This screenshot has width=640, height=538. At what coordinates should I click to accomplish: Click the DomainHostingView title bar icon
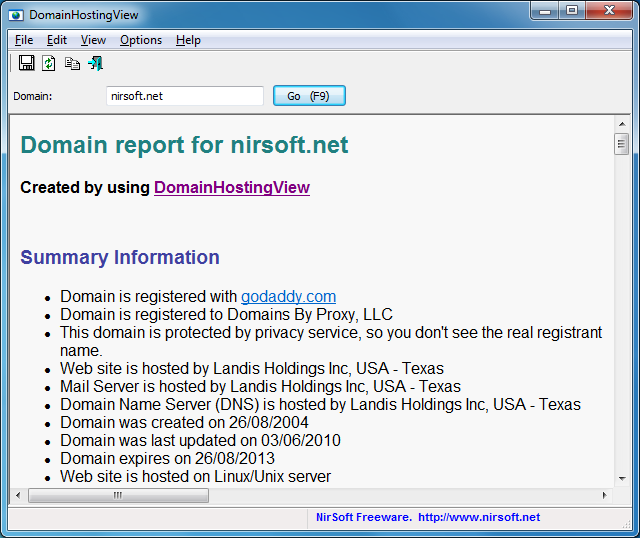click(16, 16)
